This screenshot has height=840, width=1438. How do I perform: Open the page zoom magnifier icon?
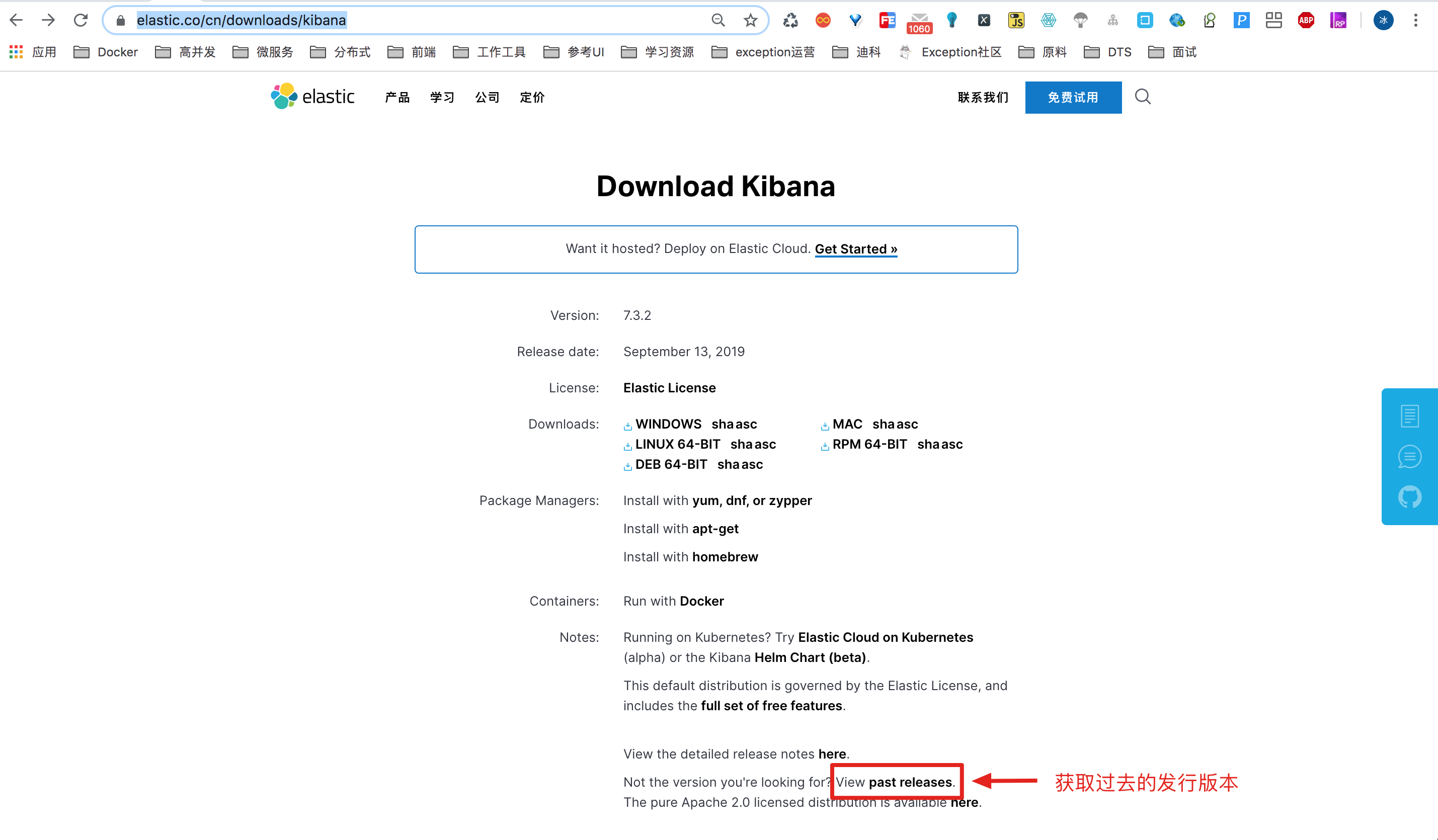tap(718, 21)
